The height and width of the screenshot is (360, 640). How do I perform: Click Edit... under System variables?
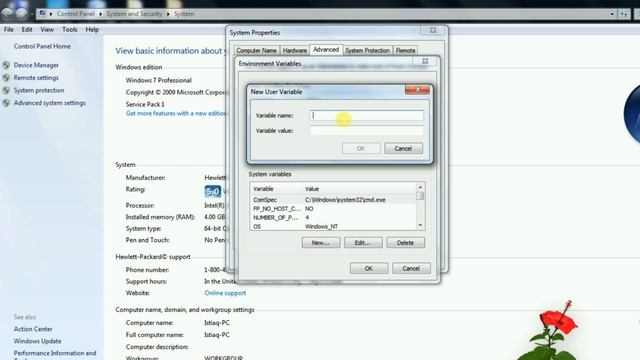coord(363,243)
